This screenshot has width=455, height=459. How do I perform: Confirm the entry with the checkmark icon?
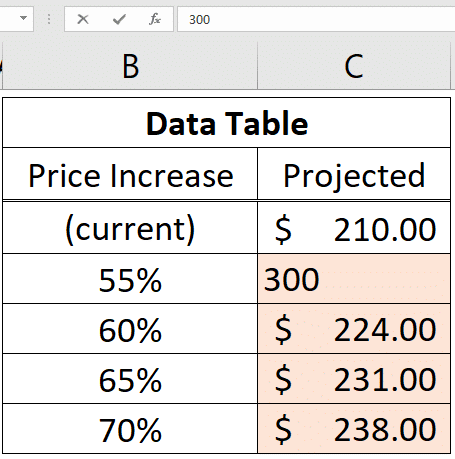pyautogui.click(x=119, y=19)
